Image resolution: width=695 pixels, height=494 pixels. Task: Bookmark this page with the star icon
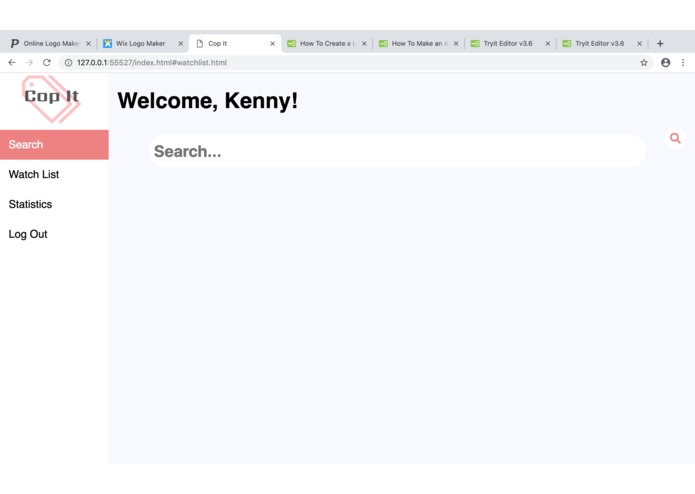(x=644, y=62)
